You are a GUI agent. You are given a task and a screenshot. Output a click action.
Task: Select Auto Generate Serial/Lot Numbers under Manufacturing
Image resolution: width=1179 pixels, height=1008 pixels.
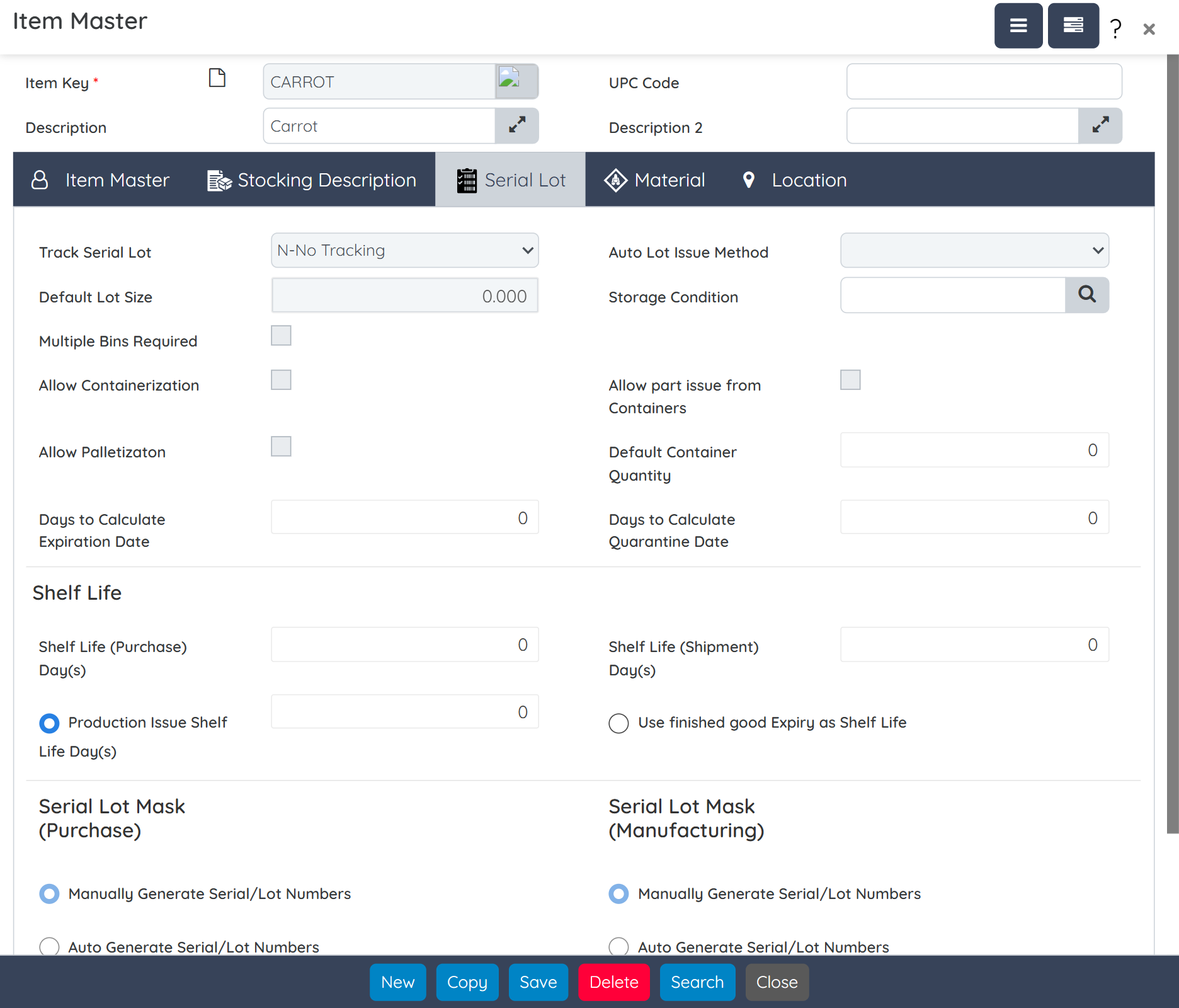click(618, 946)
